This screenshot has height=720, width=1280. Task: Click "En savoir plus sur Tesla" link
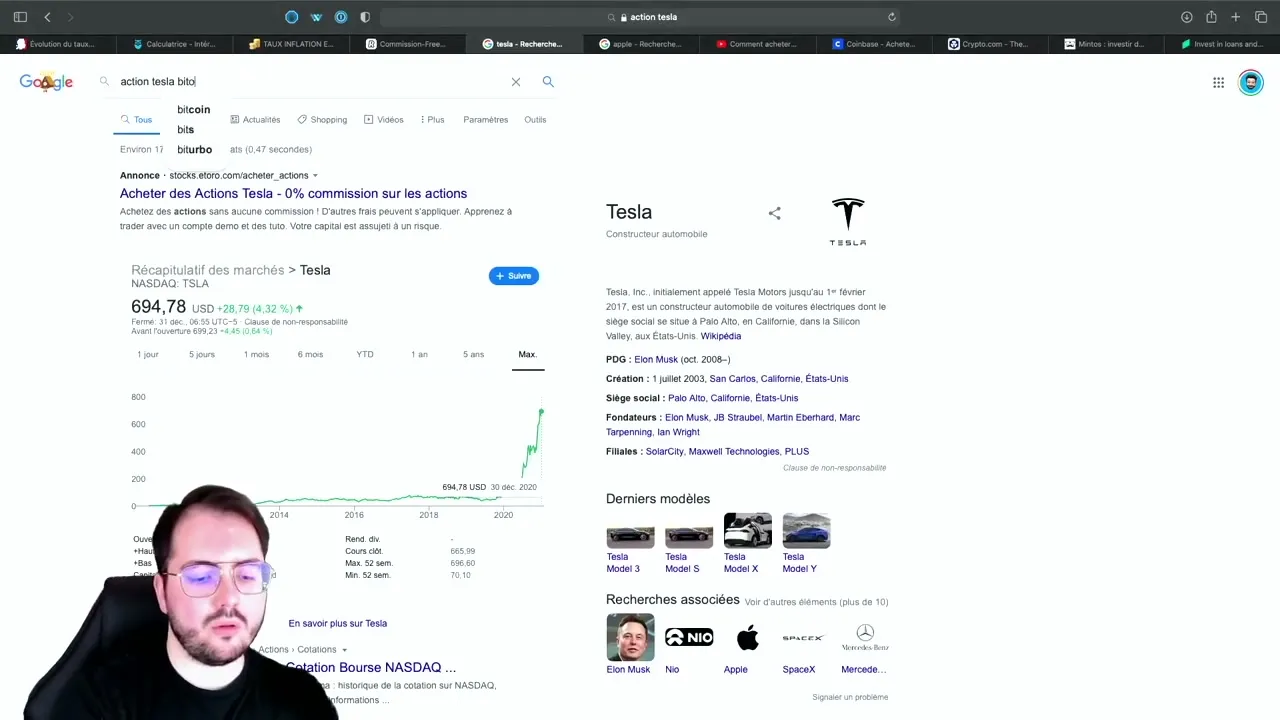point(337,623)
